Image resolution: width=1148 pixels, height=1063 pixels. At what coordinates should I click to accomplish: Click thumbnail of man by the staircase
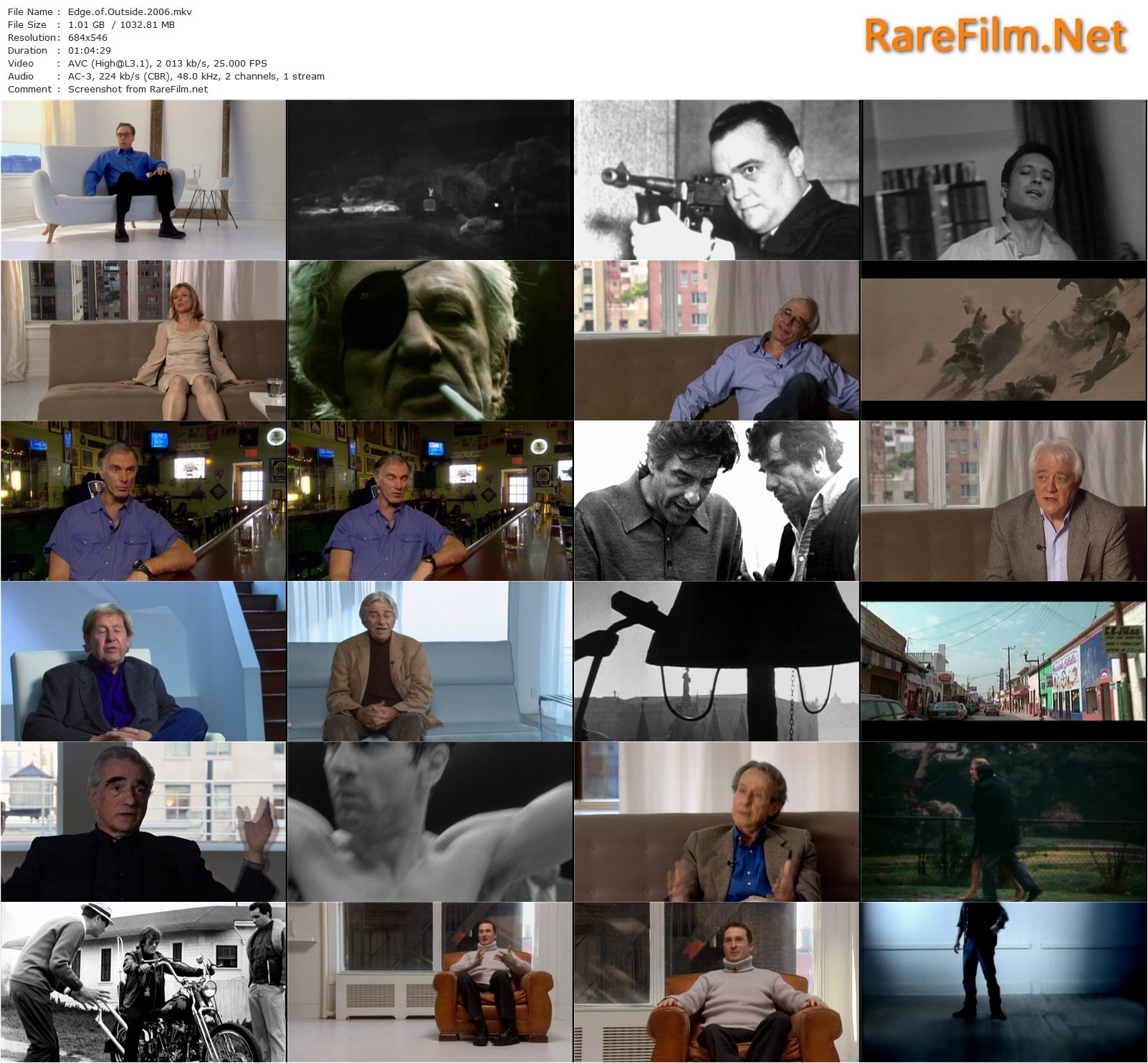[x=143, y=661]
